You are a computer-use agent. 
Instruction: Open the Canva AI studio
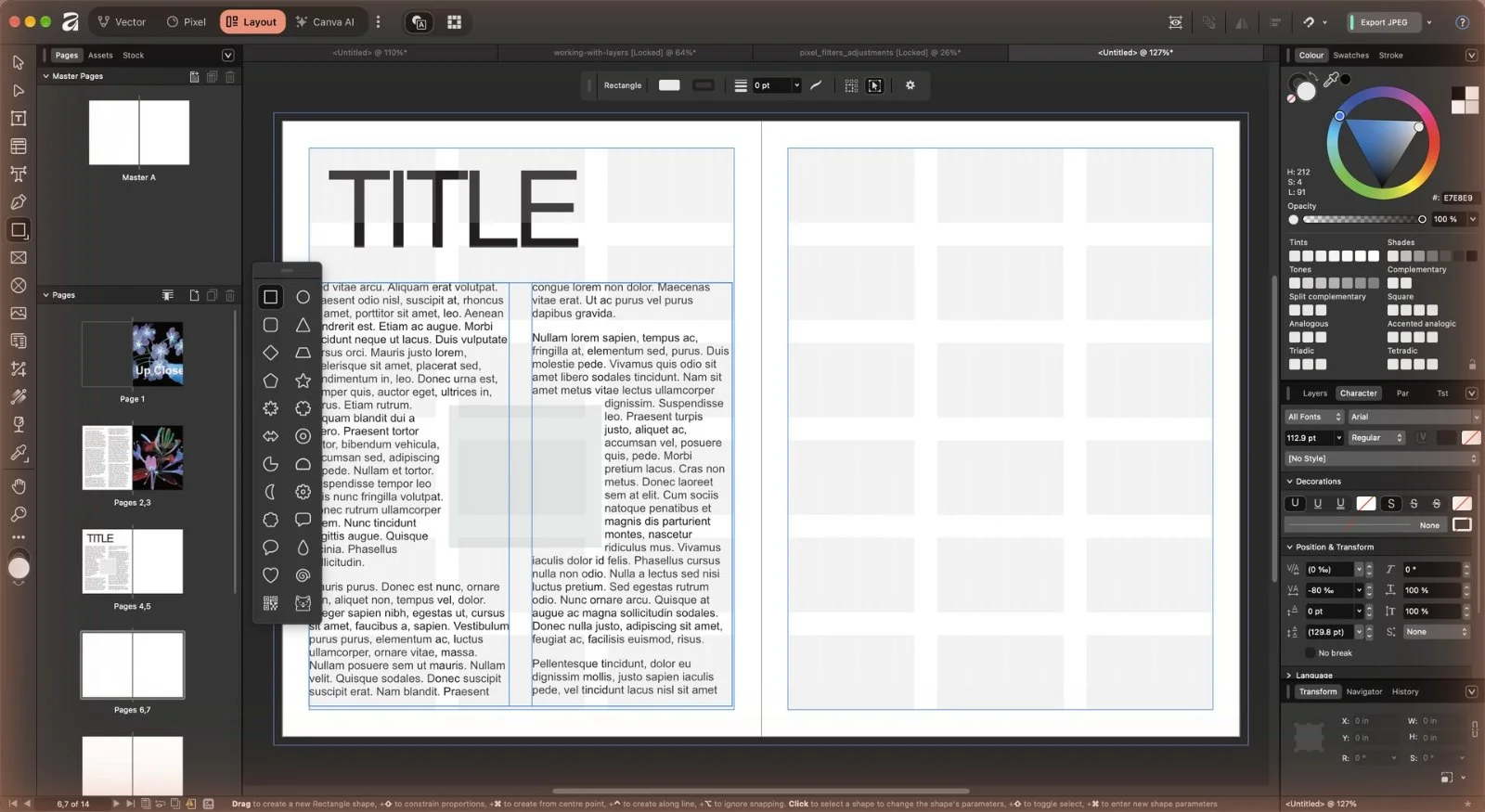click(325, 21)
